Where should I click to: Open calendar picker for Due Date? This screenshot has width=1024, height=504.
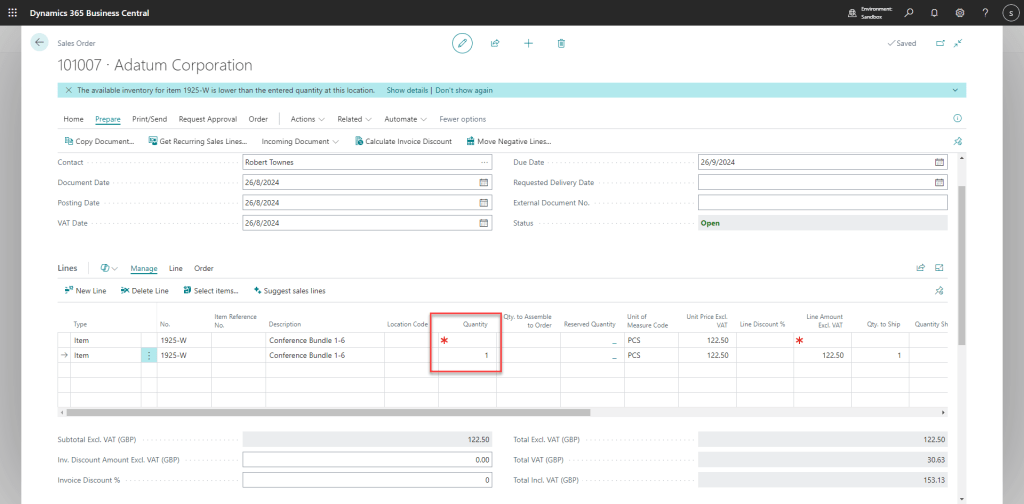(939, 162)
